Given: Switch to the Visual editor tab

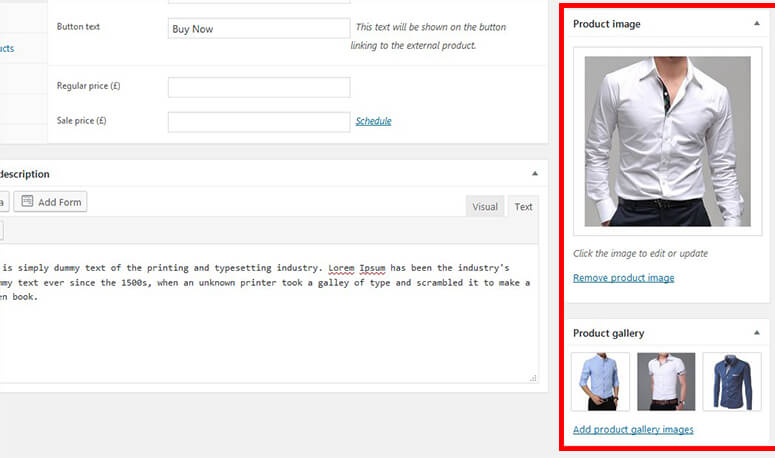Looking at the screenshot, I should point(484,207).
